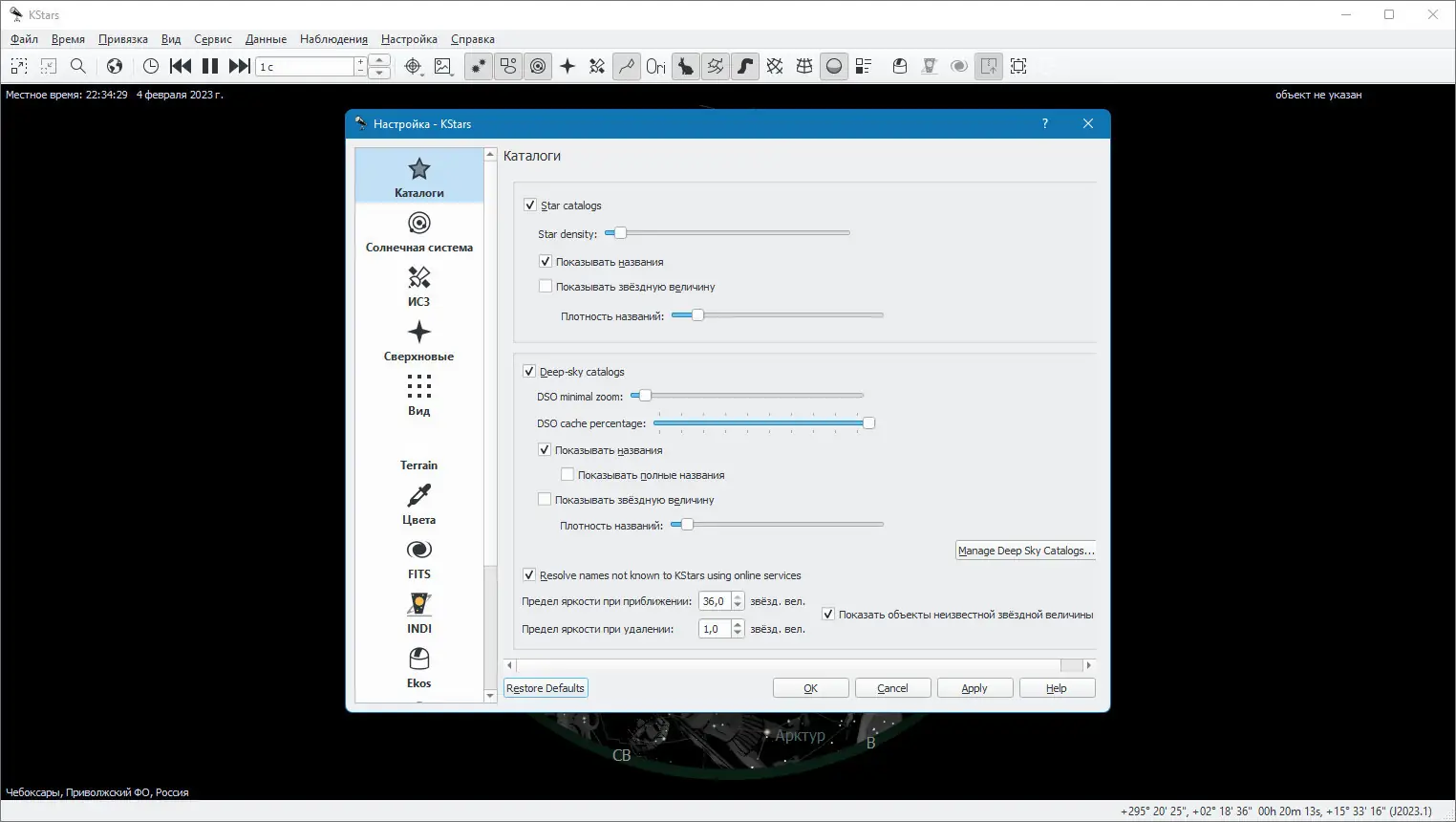Enable Показывать звёздную величину for deep-sky
The width and height of the screenshot is (1456, 822).
click(x=545, y=499)
